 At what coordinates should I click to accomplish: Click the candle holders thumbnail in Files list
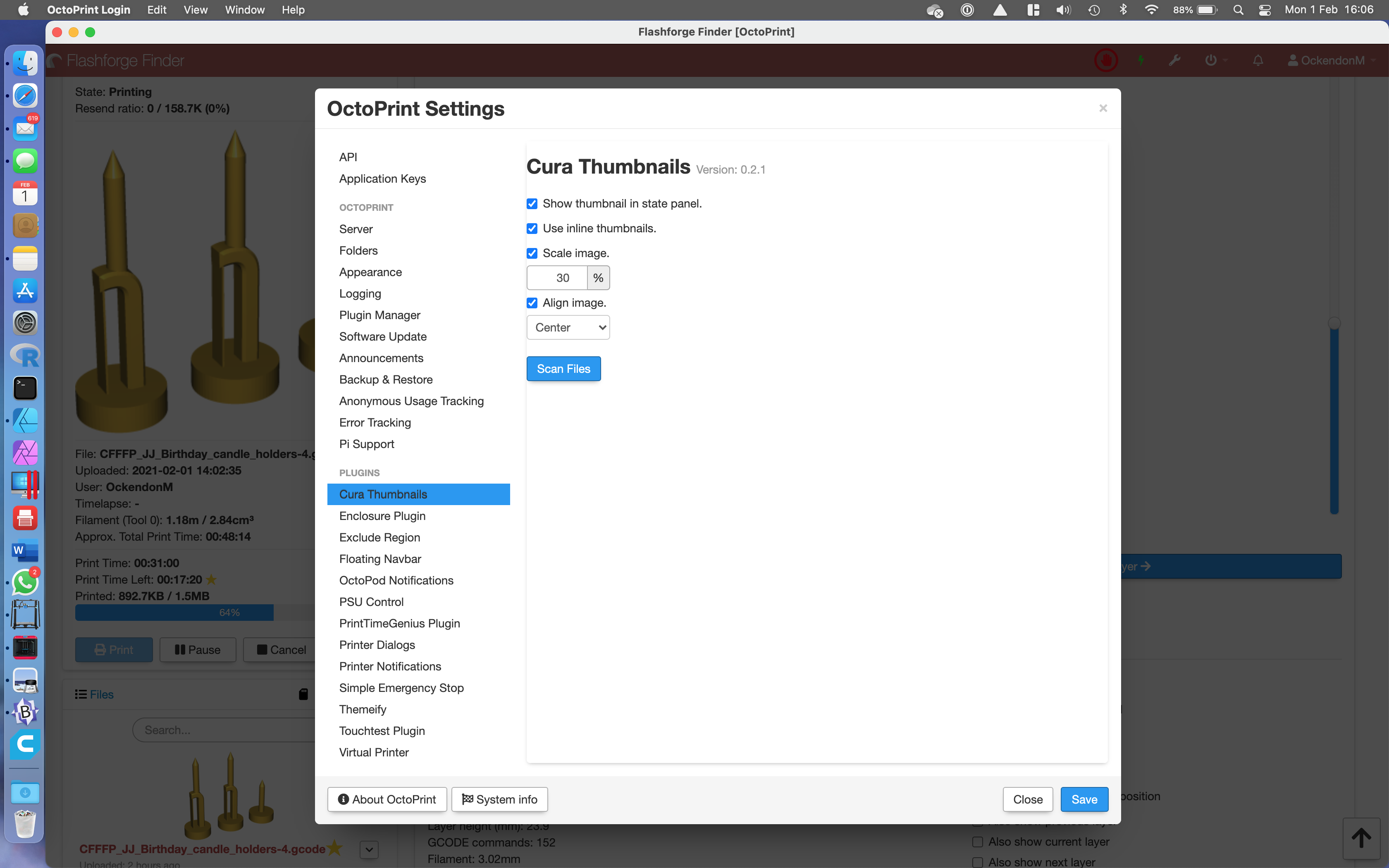click(229, 796)
